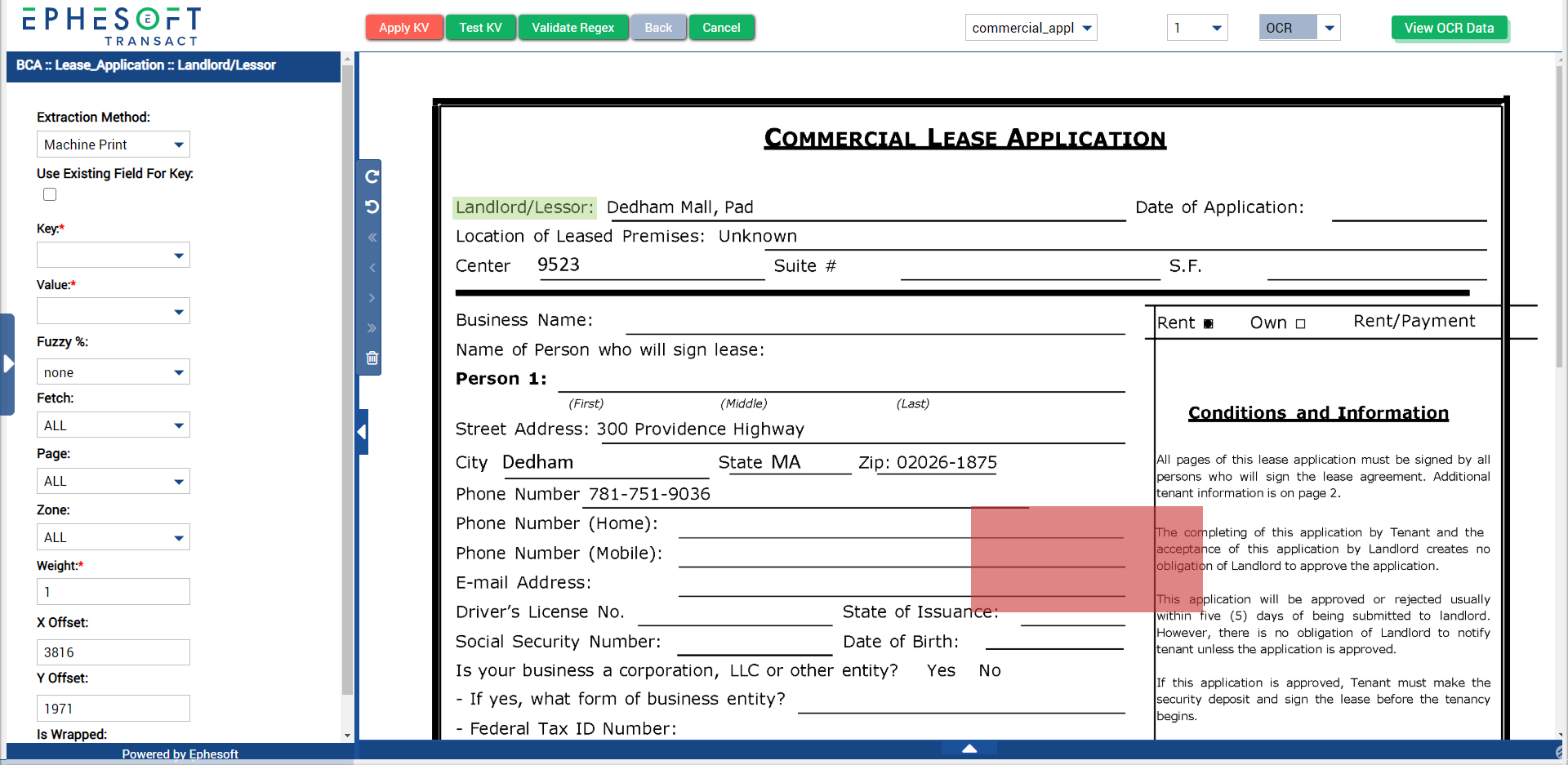Screen dimensions: 1568x765
Task: Click the Ephesoft Transact logo
Action: pyautogui.click(x=111, y=26)
